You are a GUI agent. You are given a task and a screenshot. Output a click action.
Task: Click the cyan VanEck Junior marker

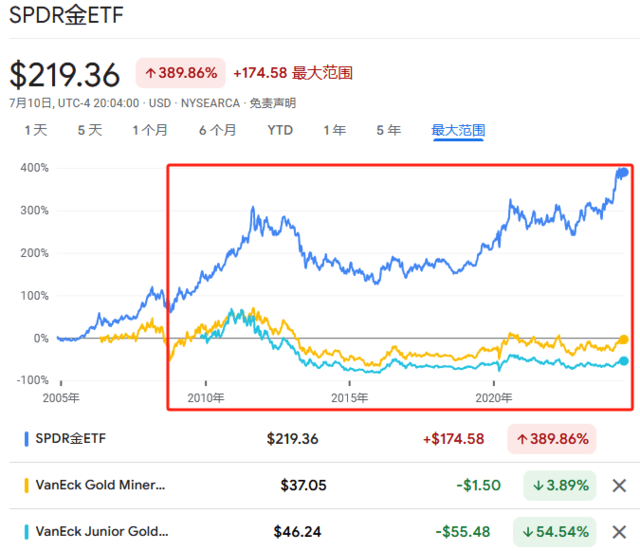[x=26, y=530]
